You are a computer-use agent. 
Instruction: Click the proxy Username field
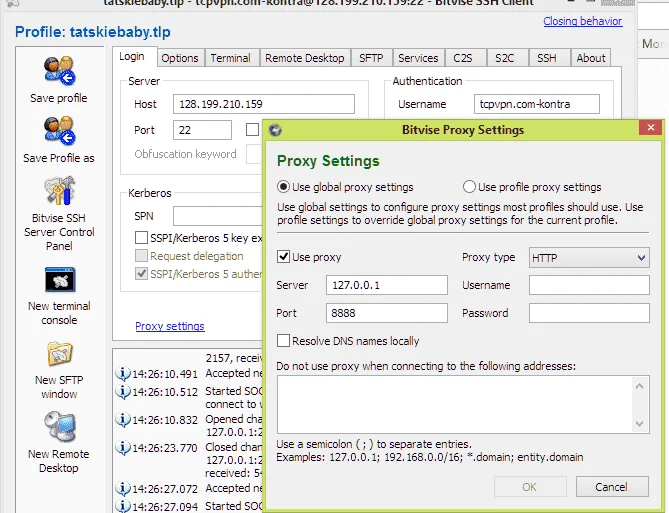(589, 285)
